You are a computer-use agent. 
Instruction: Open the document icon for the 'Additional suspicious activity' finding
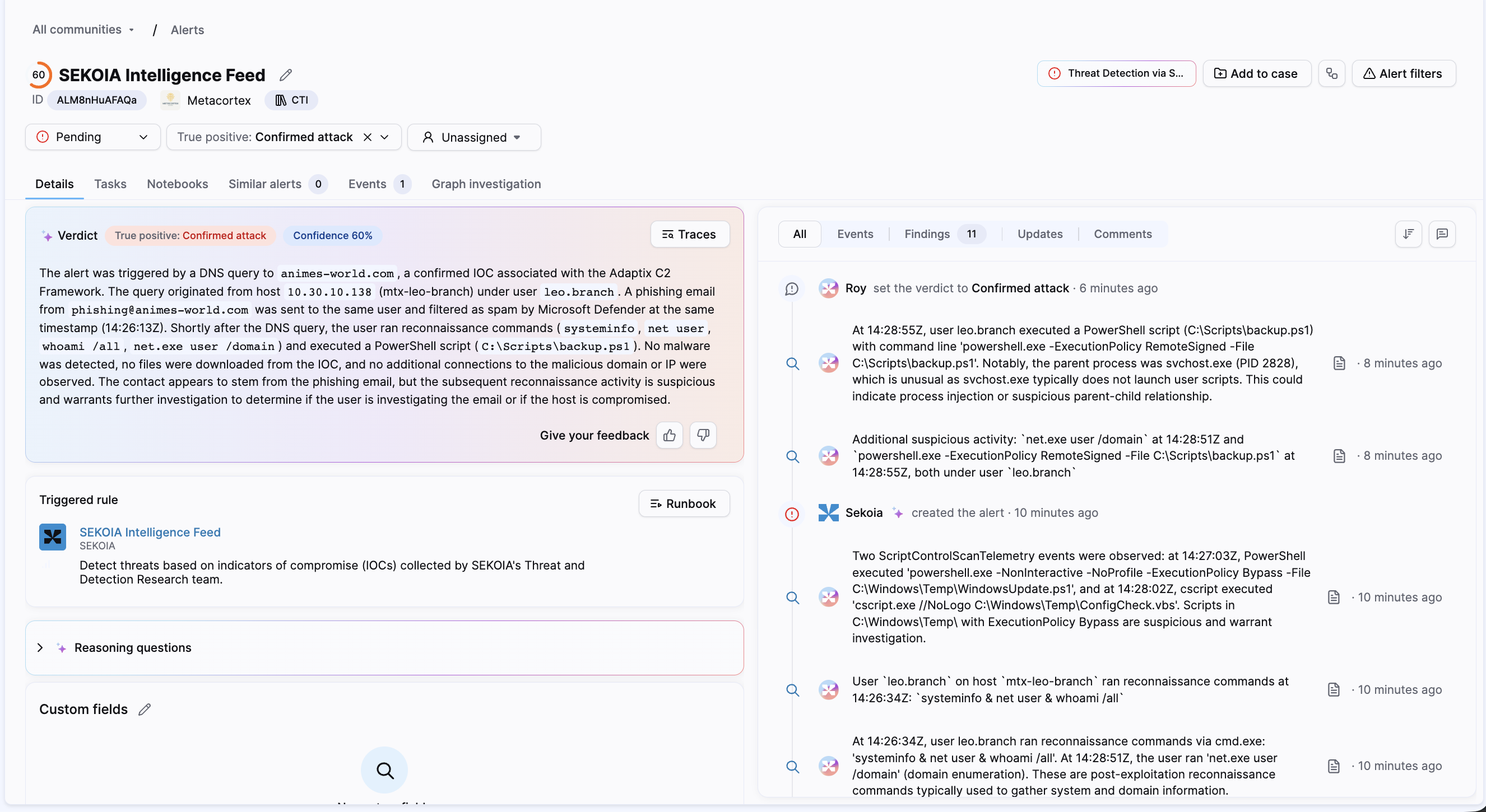coord(1339,456)
